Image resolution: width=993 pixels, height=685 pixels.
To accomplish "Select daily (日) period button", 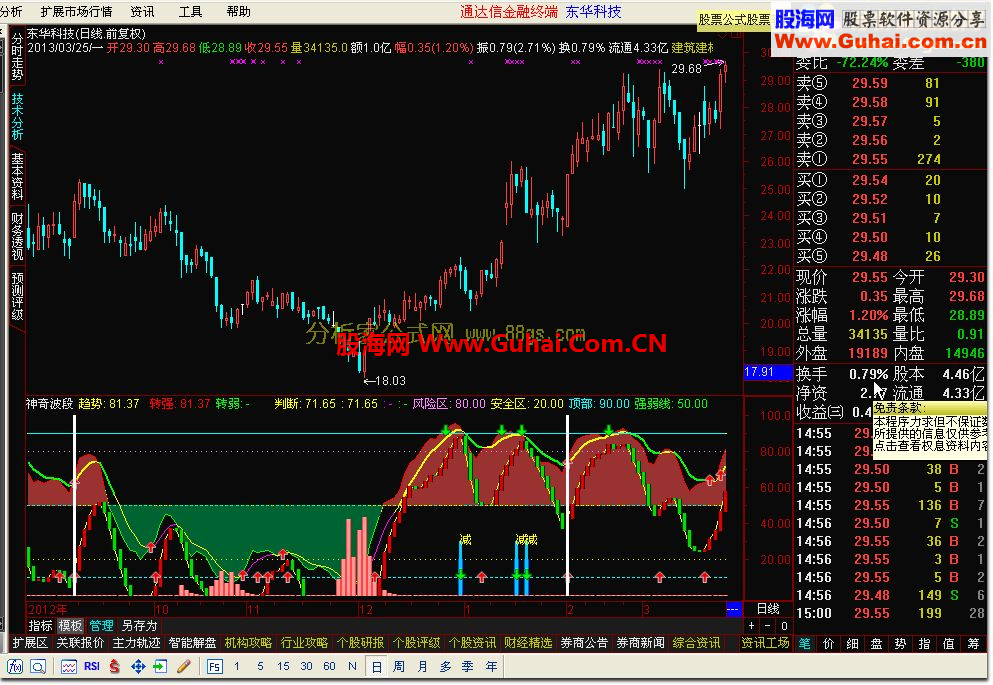I will (x=376, y=667).
